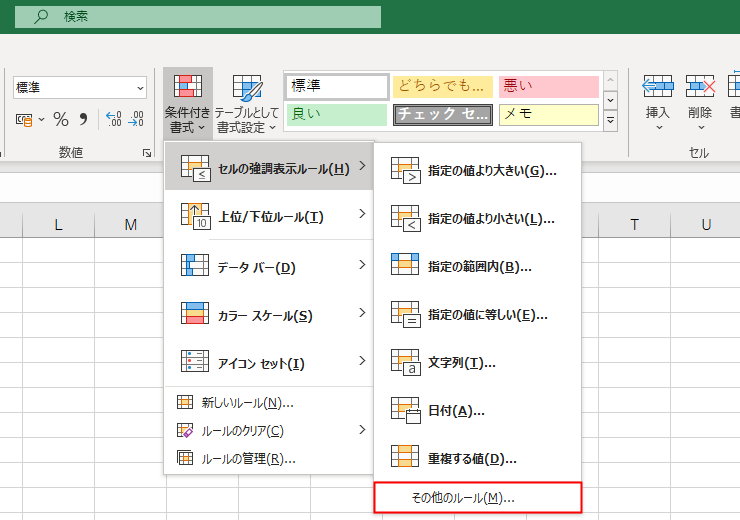Viewport: 740px width, 520px height.
Task: Expand the 挿入 dropdown arrow
Action: point(659,127)
